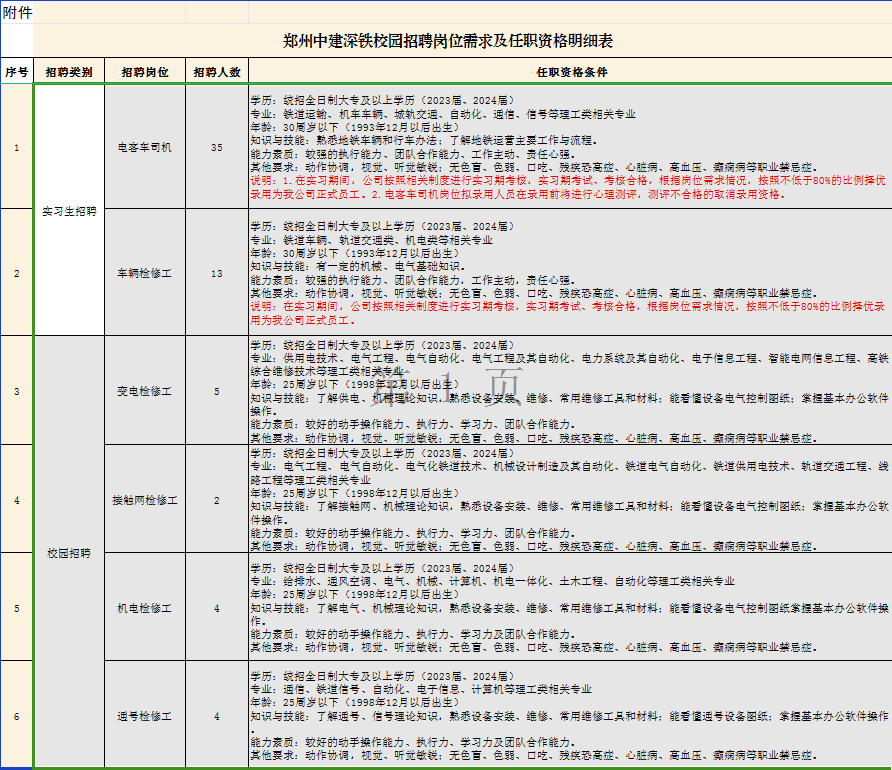Select the 招聘岗位 header cell

[145, 72]
